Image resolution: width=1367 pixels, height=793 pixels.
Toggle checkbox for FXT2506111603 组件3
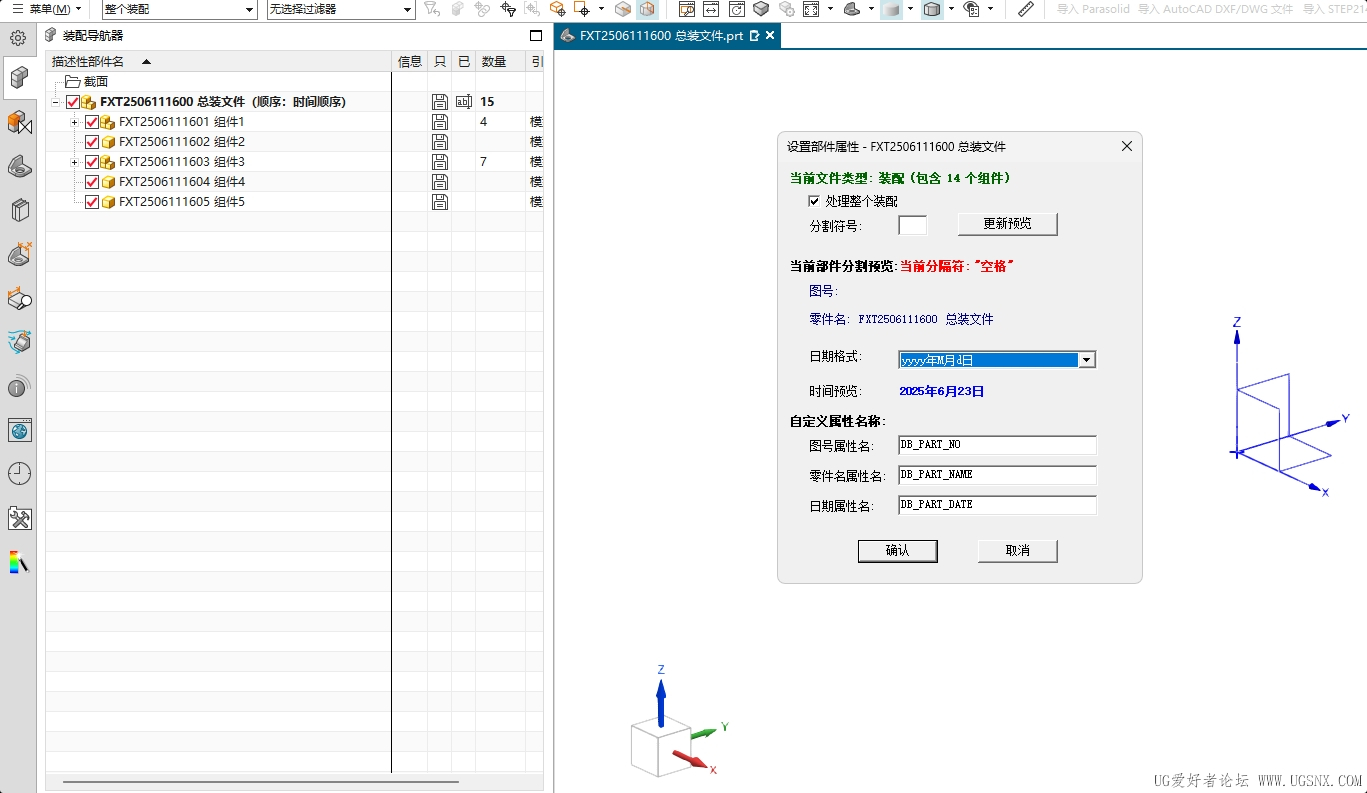pyautogui.click(x=92, y=162)
